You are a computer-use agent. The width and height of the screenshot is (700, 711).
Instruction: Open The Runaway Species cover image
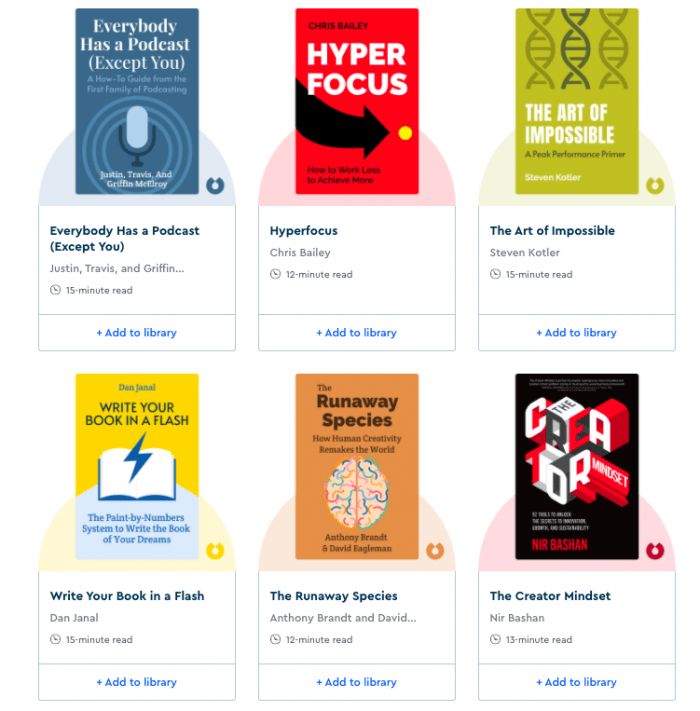[x=357, y=467]
